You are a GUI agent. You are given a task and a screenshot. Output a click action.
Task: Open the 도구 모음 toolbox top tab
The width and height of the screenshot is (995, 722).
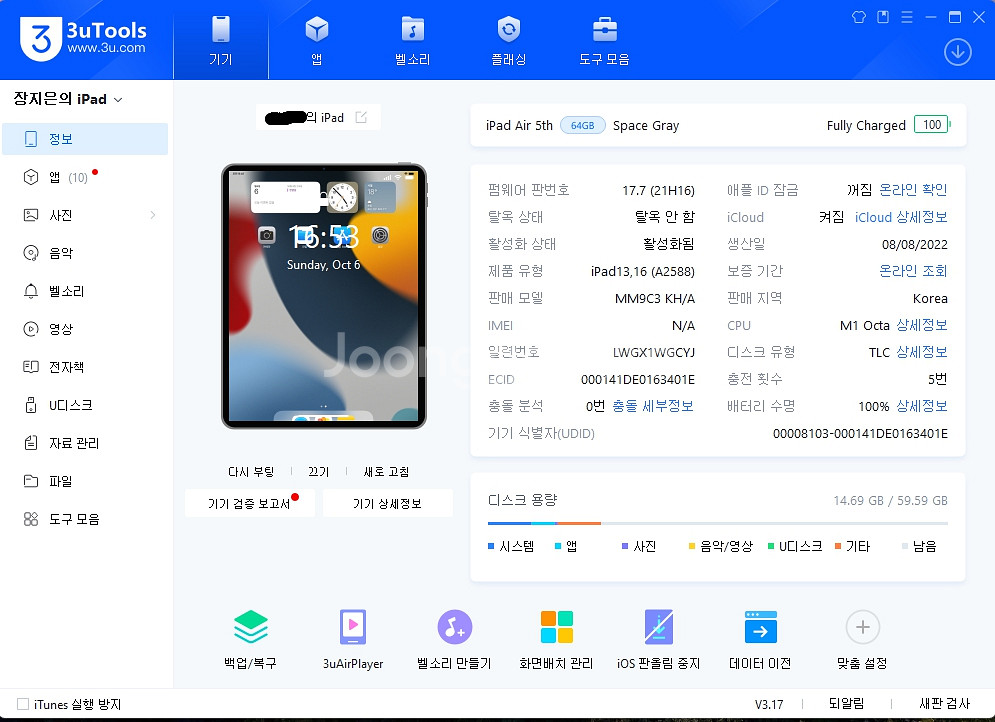tap(604, 41)
